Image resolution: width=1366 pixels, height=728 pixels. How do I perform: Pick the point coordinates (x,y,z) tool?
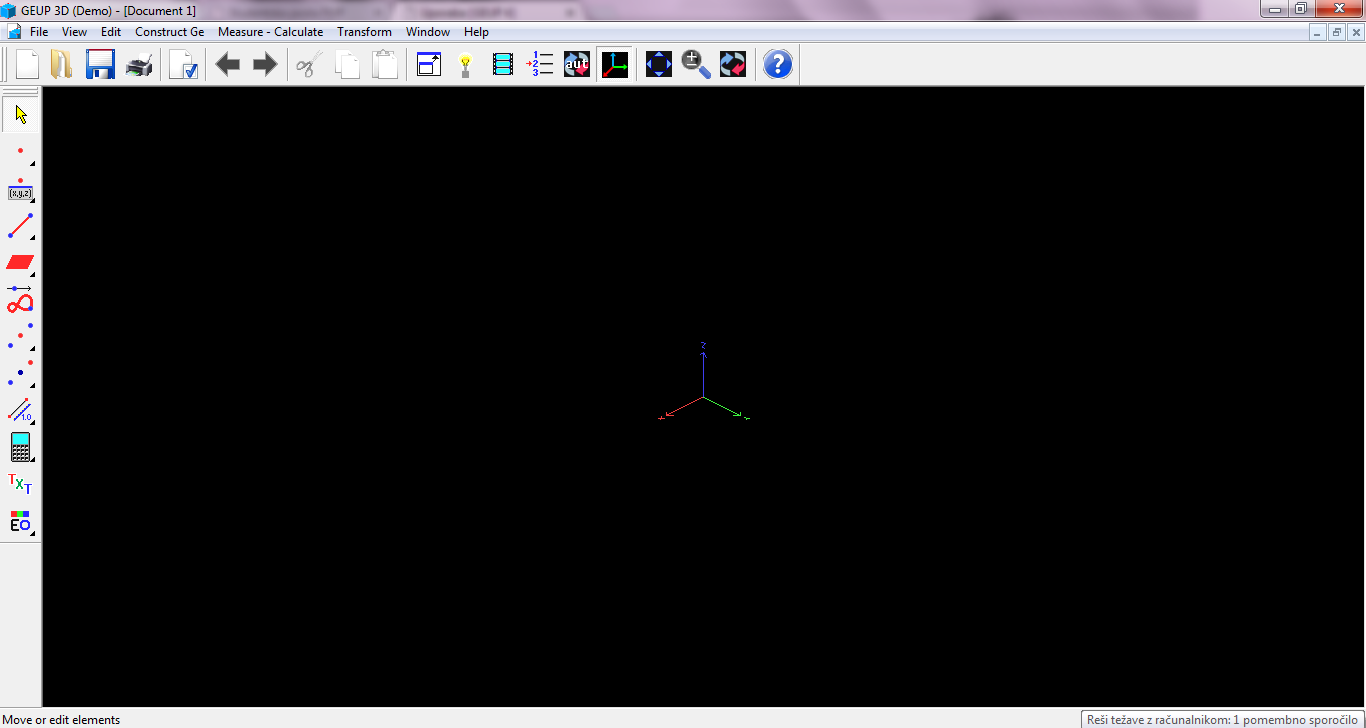point(18,193)
